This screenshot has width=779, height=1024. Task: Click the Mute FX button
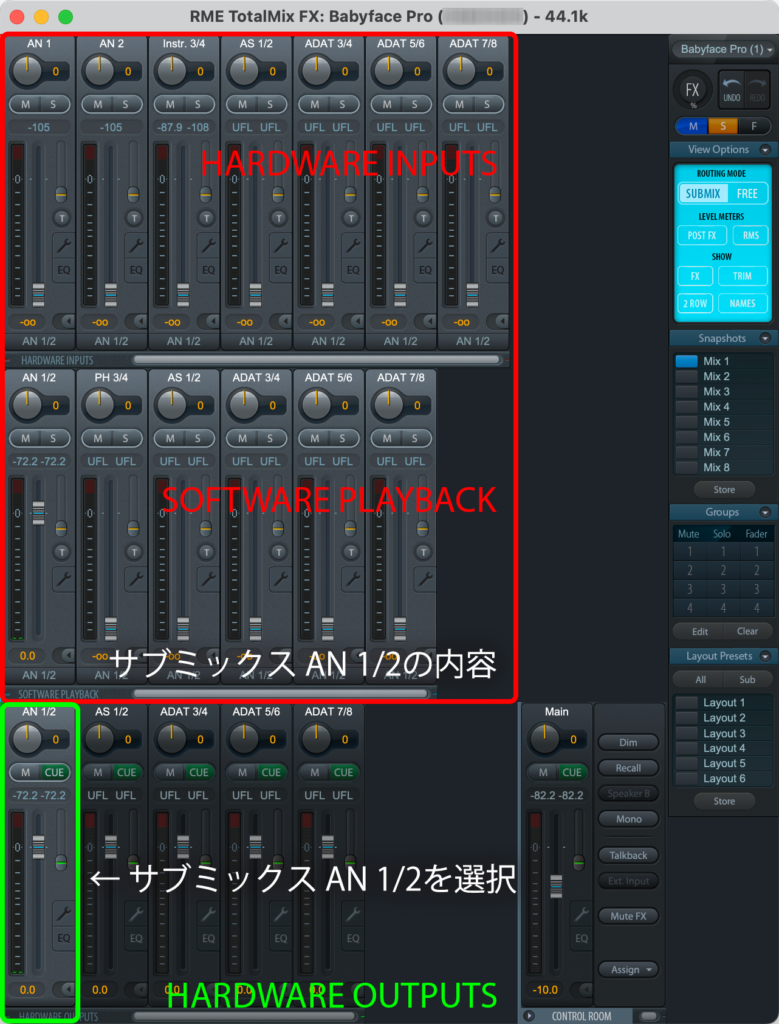point(628,916)
